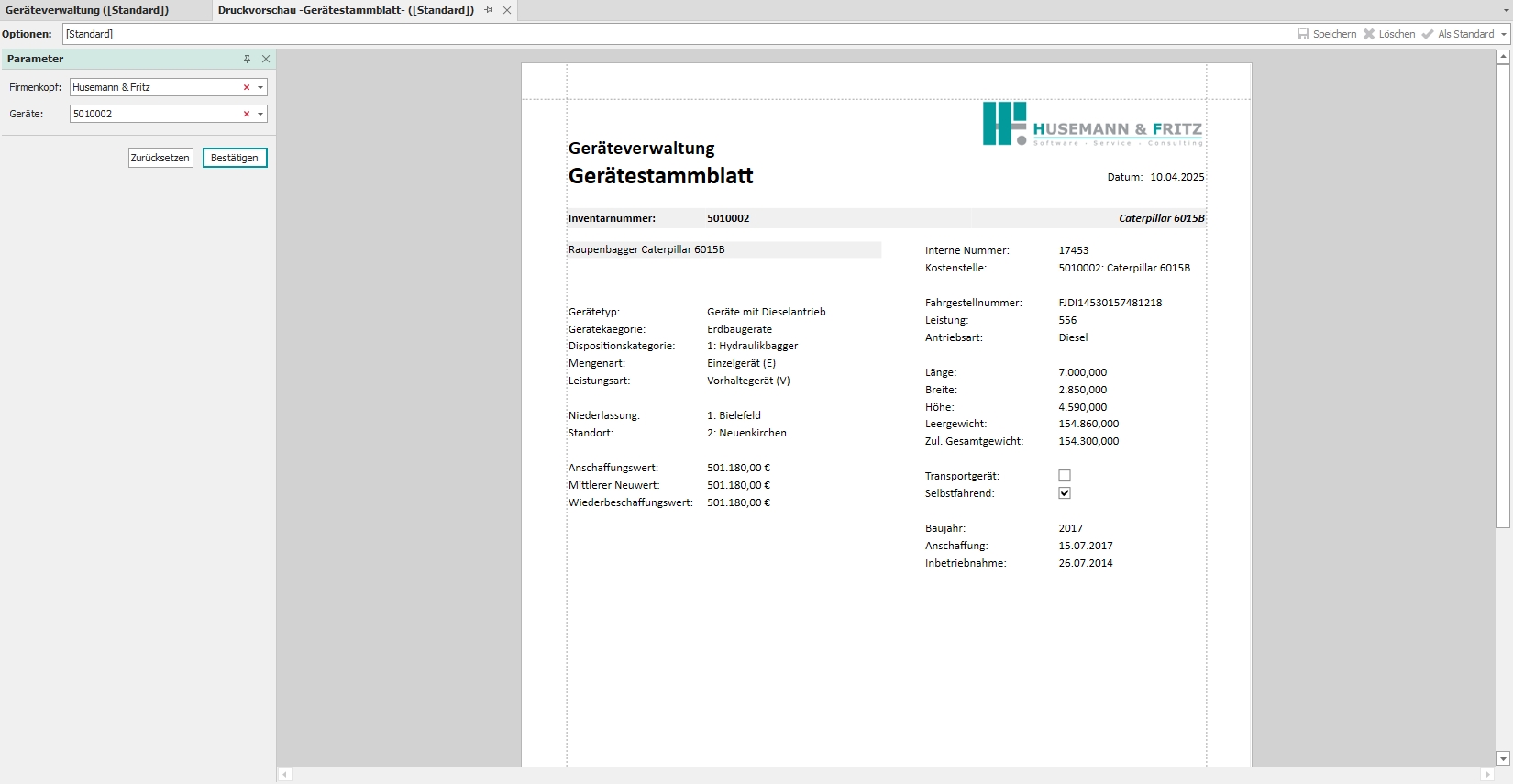Click the date 10.04.2025
Viewport: 1513px width, 784px height.
[1177, 177]
